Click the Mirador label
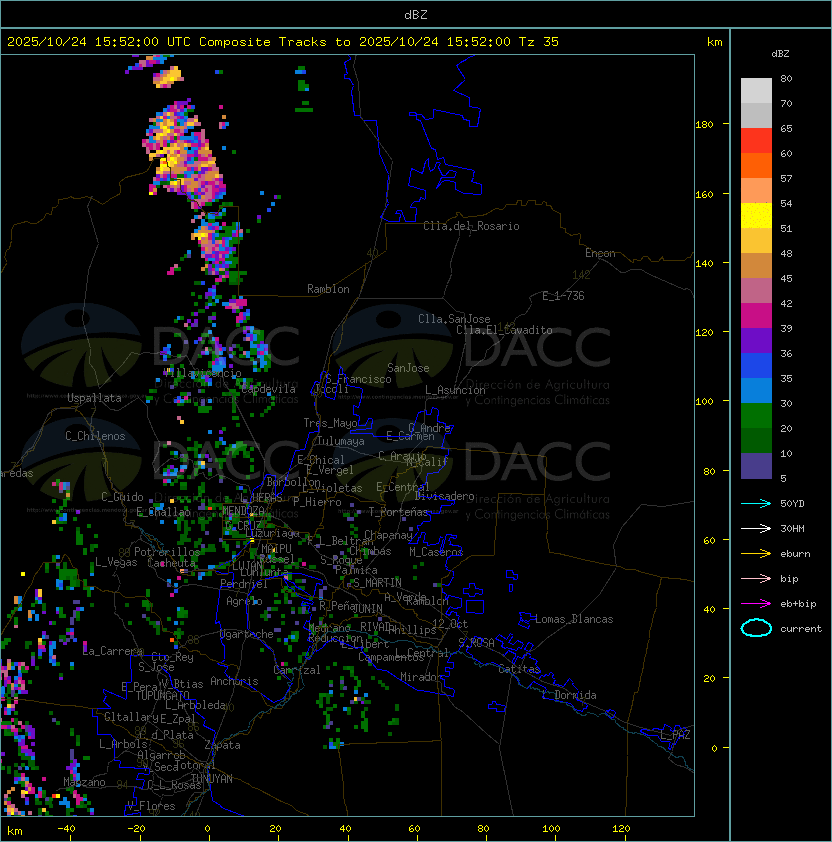This screenshot has height=842, width=832. (421, 677)
